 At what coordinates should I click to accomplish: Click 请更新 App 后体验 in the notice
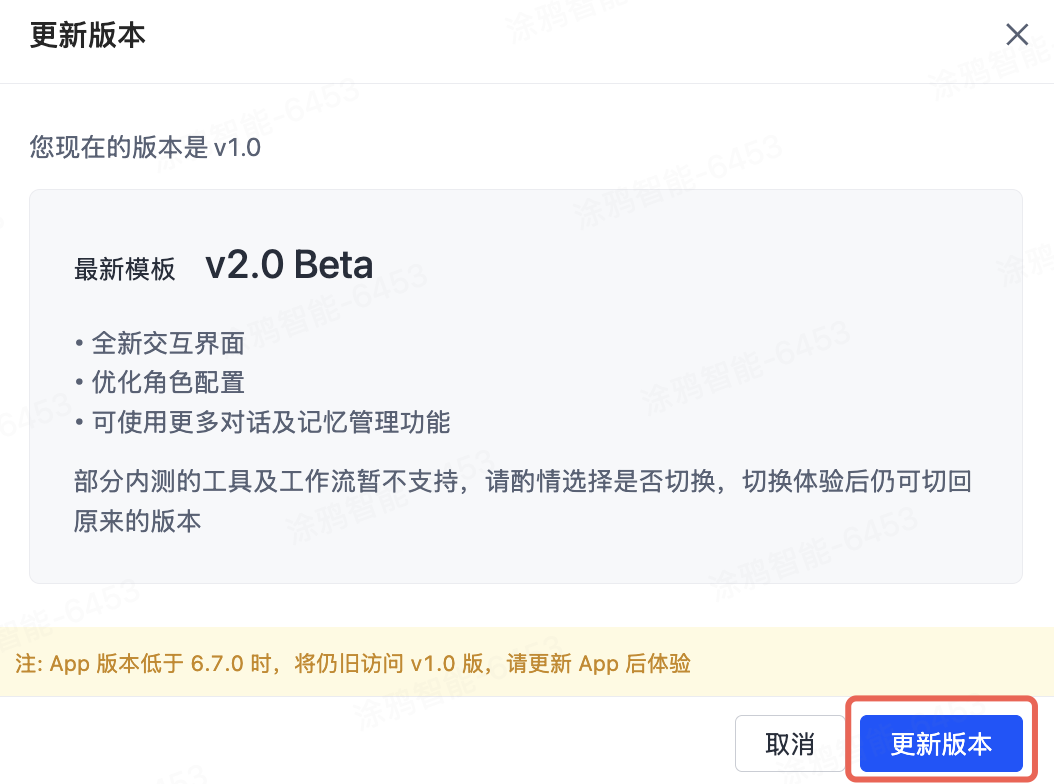coord(599,663)
